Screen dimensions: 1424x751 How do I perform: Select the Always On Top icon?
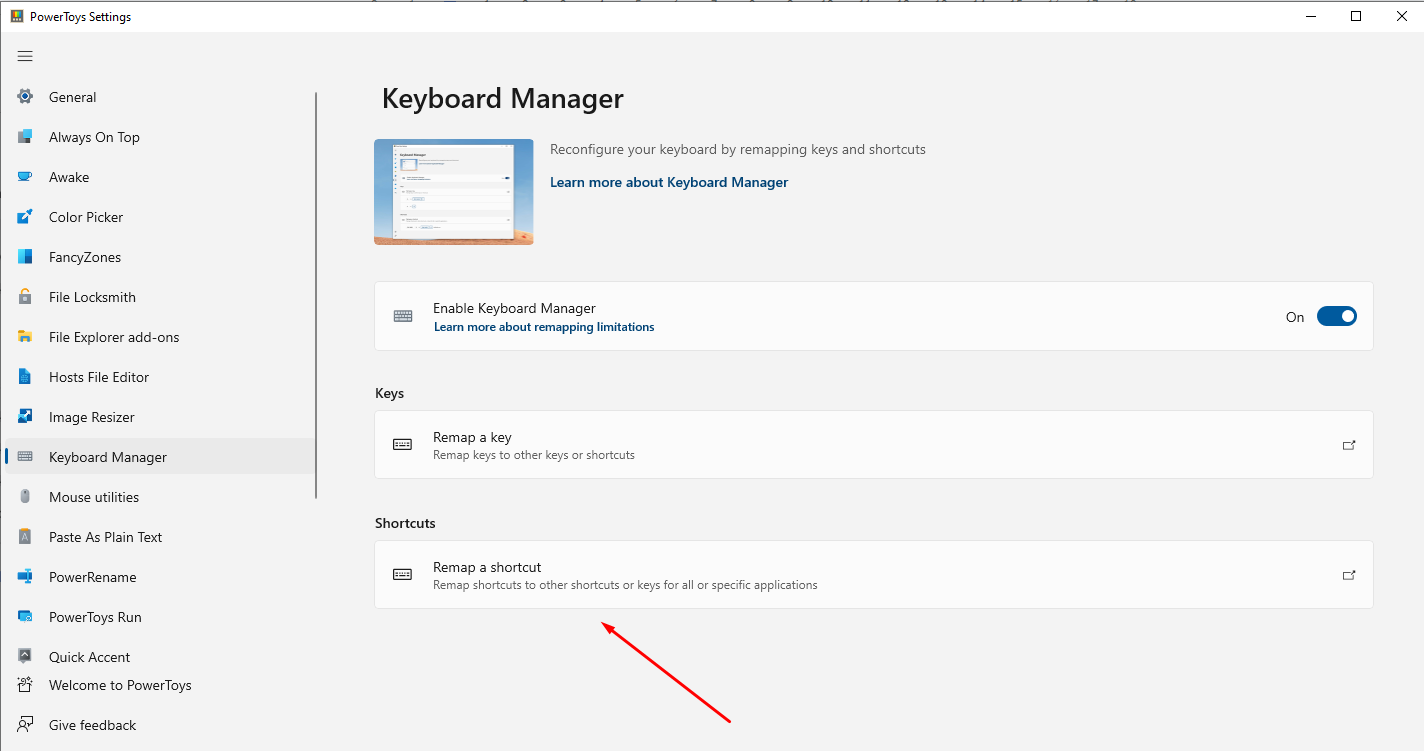coord(25,137)
